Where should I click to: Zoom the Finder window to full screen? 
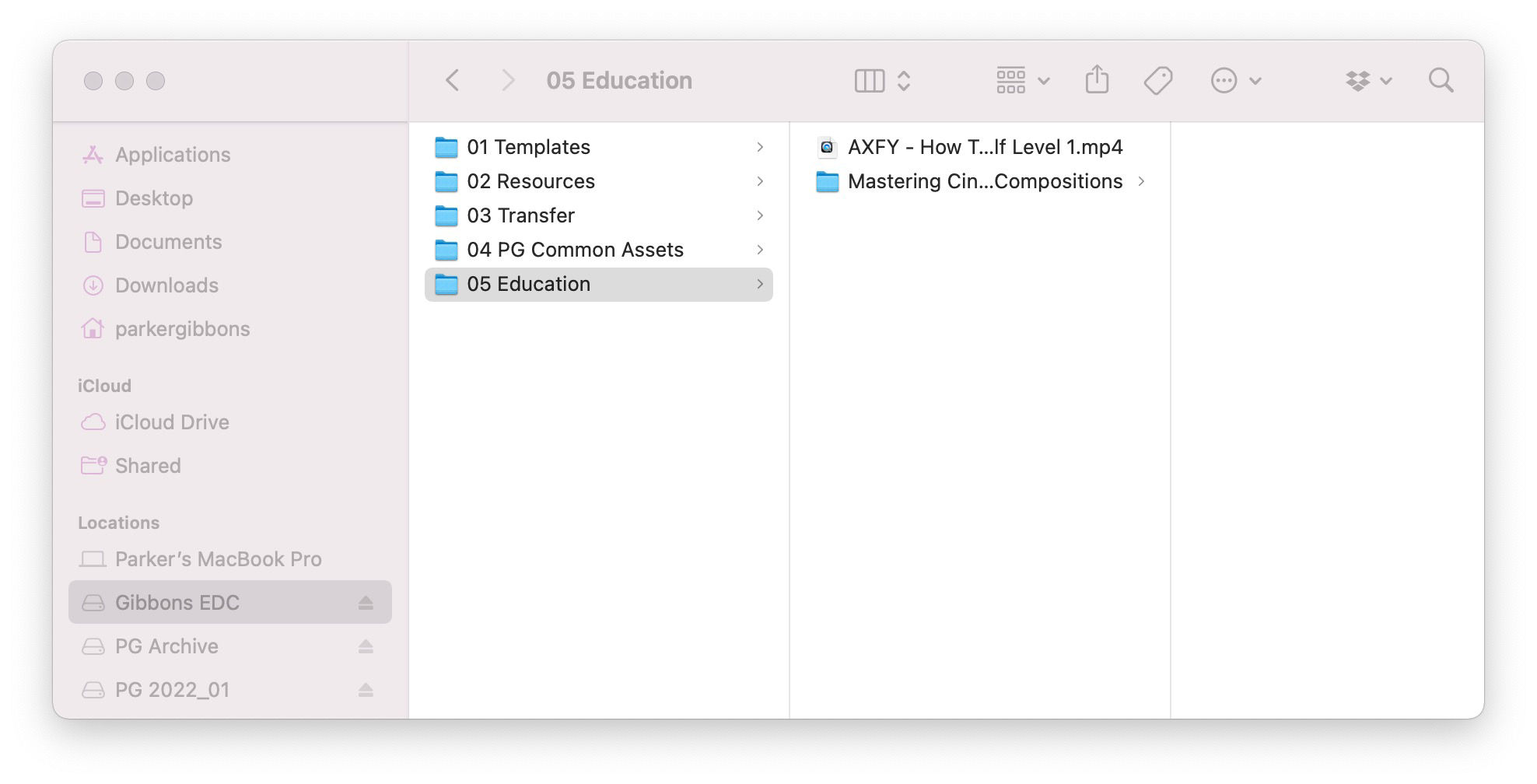pyautogui.click(x=156, y=81)
